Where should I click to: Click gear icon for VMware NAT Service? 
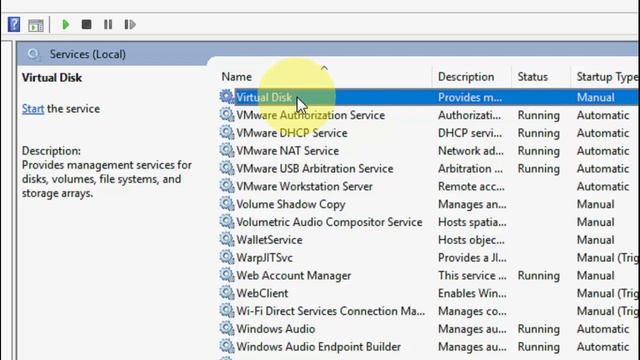[x=227, y=150]
